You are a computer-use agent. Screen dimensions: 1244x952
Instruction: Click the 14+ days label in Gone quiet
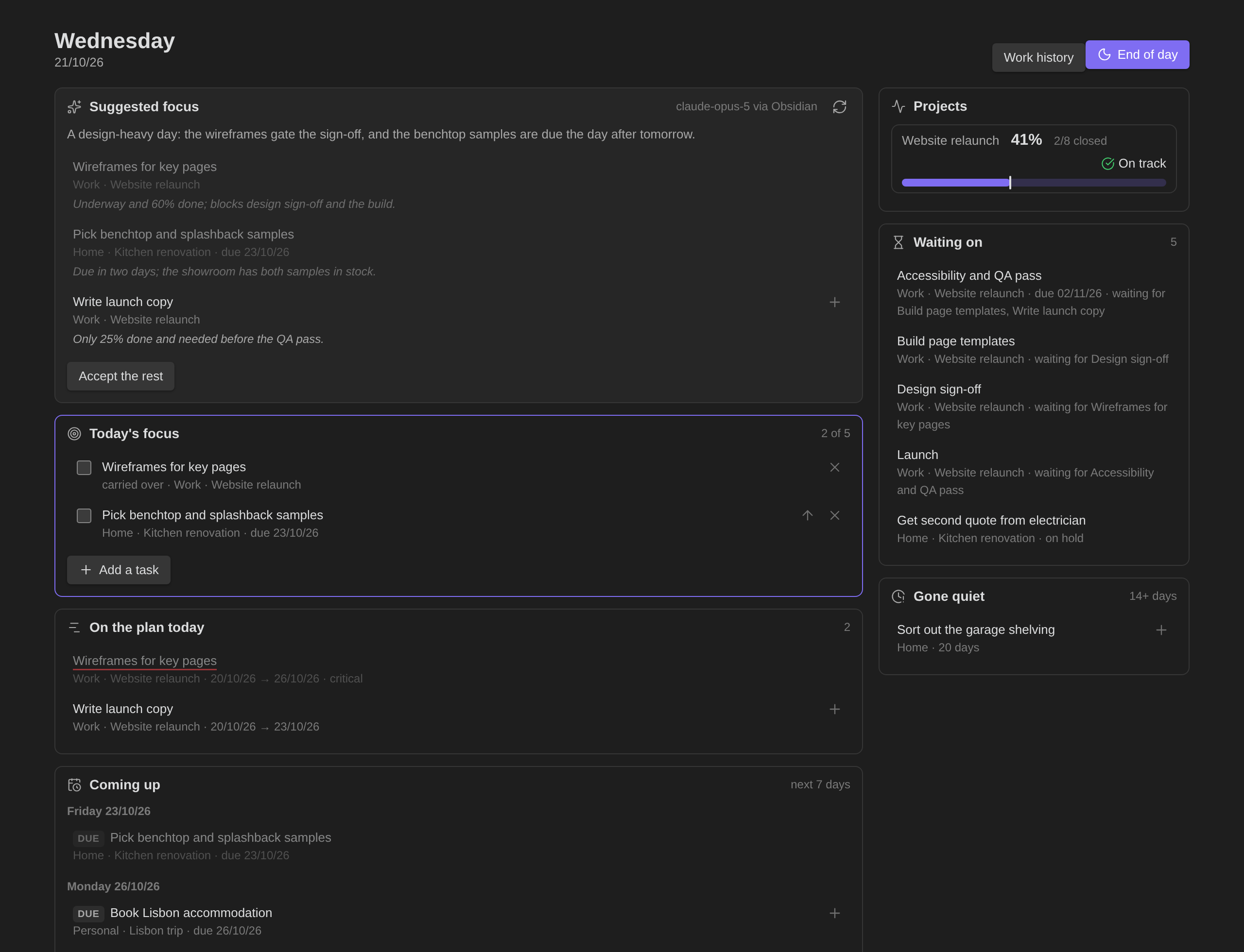pyautogui.click(x=1153, y=596)
